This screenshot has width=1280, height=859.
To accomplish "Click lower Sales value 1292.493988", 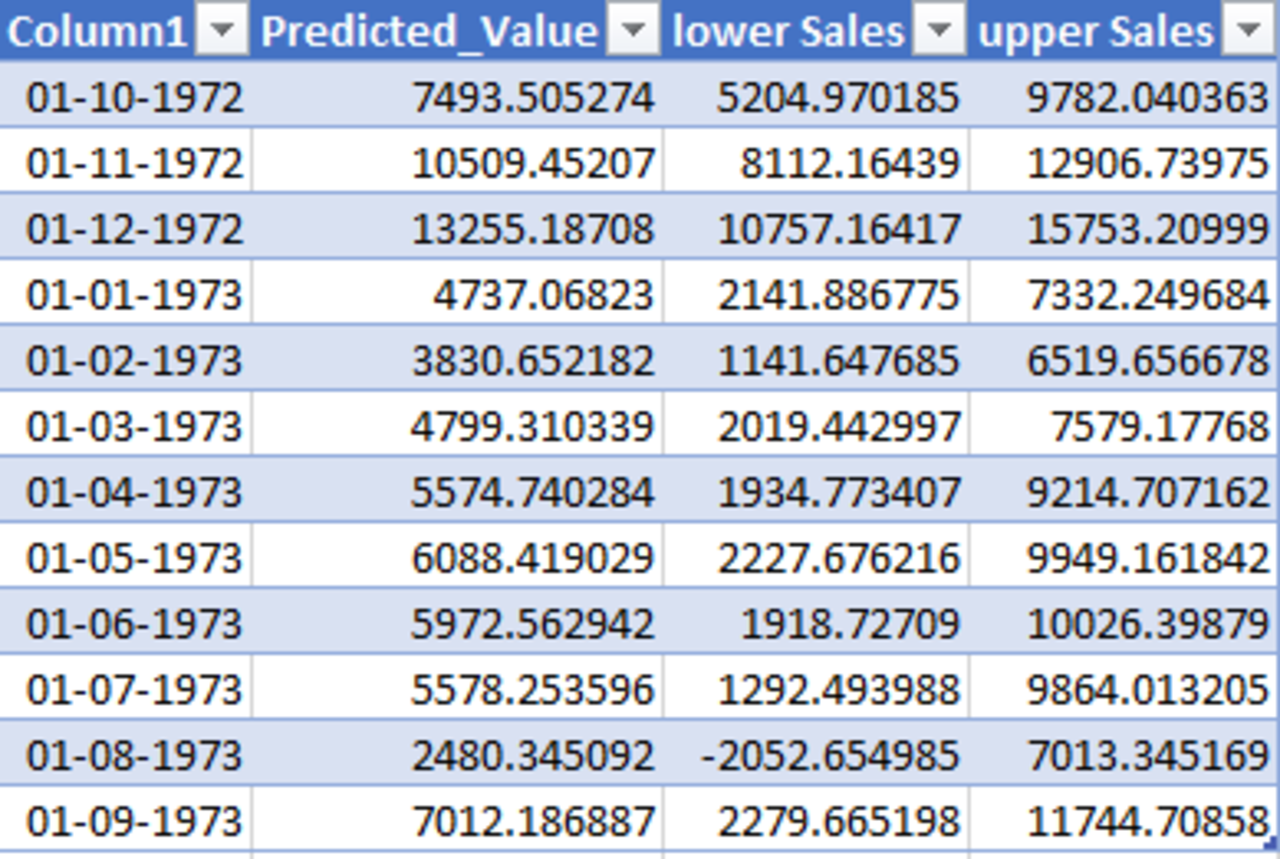I will (838, 690).
